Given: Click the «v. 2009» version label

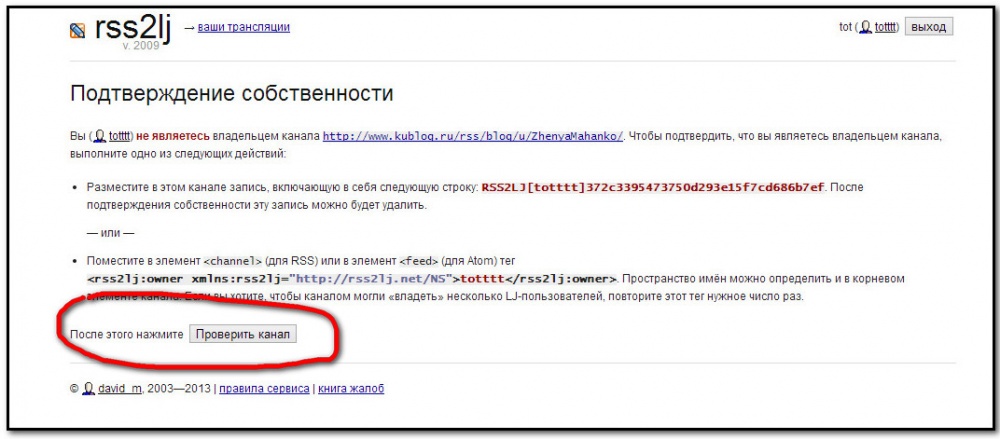Looking at the screenshot, I should 145,47.
